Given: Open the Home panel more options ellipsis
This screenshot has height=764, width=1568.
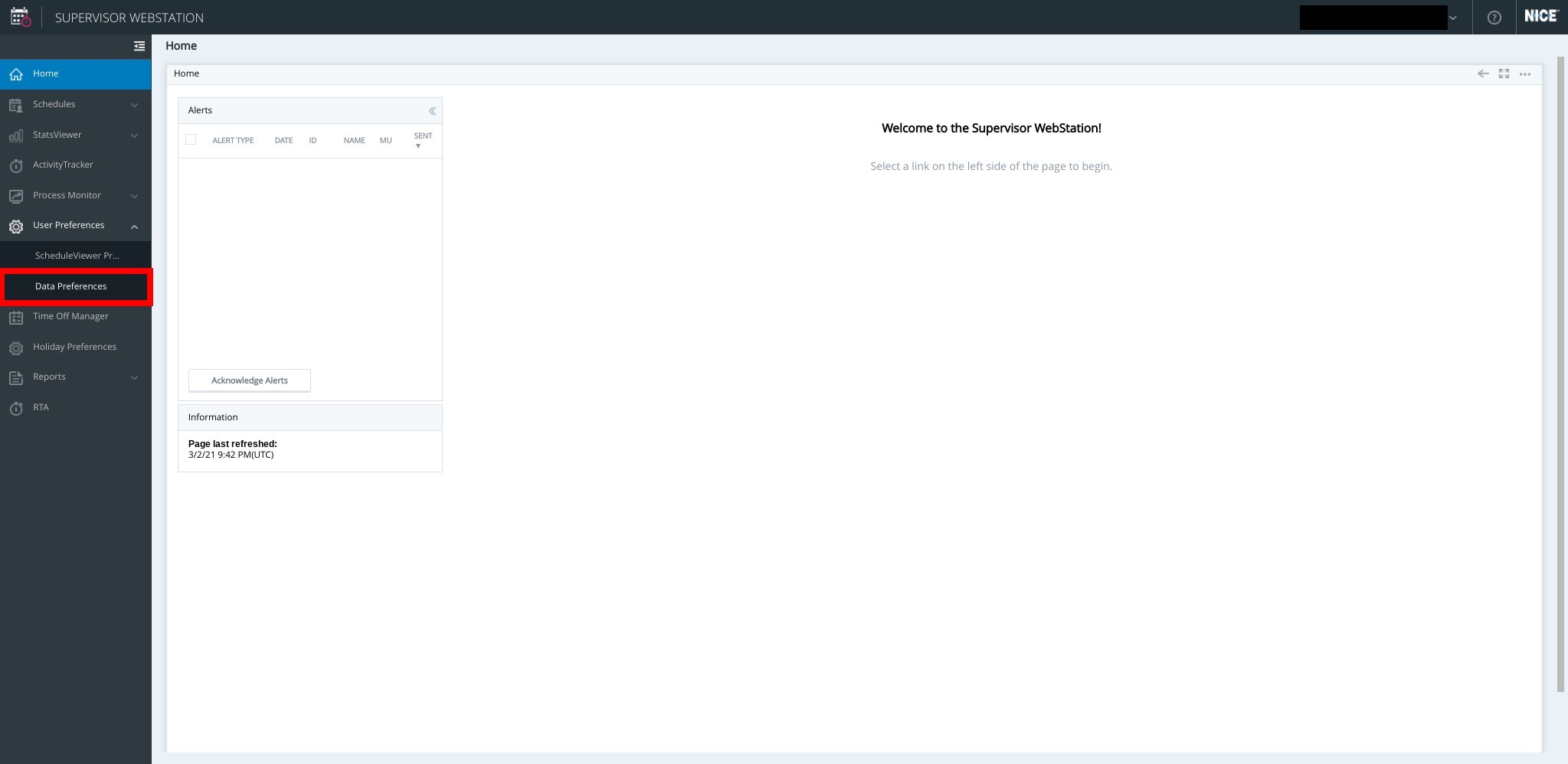Looking at the screenshot, I should (1525, 74).
